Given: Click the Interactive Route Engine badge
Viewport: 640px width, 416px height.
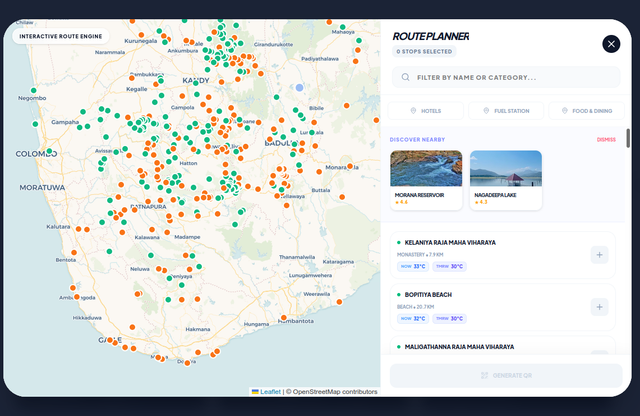Looking at the screenshot, I should coord(61,36).
